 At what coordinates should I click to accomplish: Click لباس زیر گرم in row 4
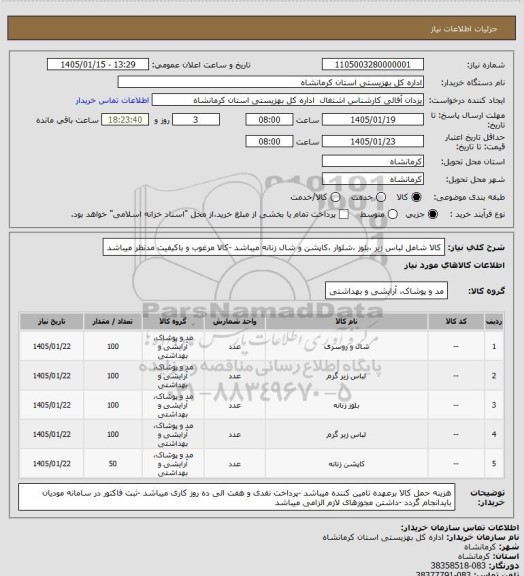[x=346, y=435]
